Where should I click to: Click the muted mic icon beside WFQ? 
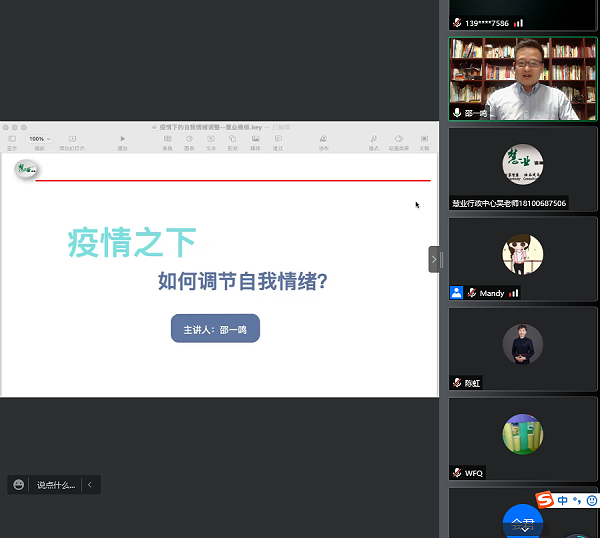pyautogui.click(x=458, y=473)
